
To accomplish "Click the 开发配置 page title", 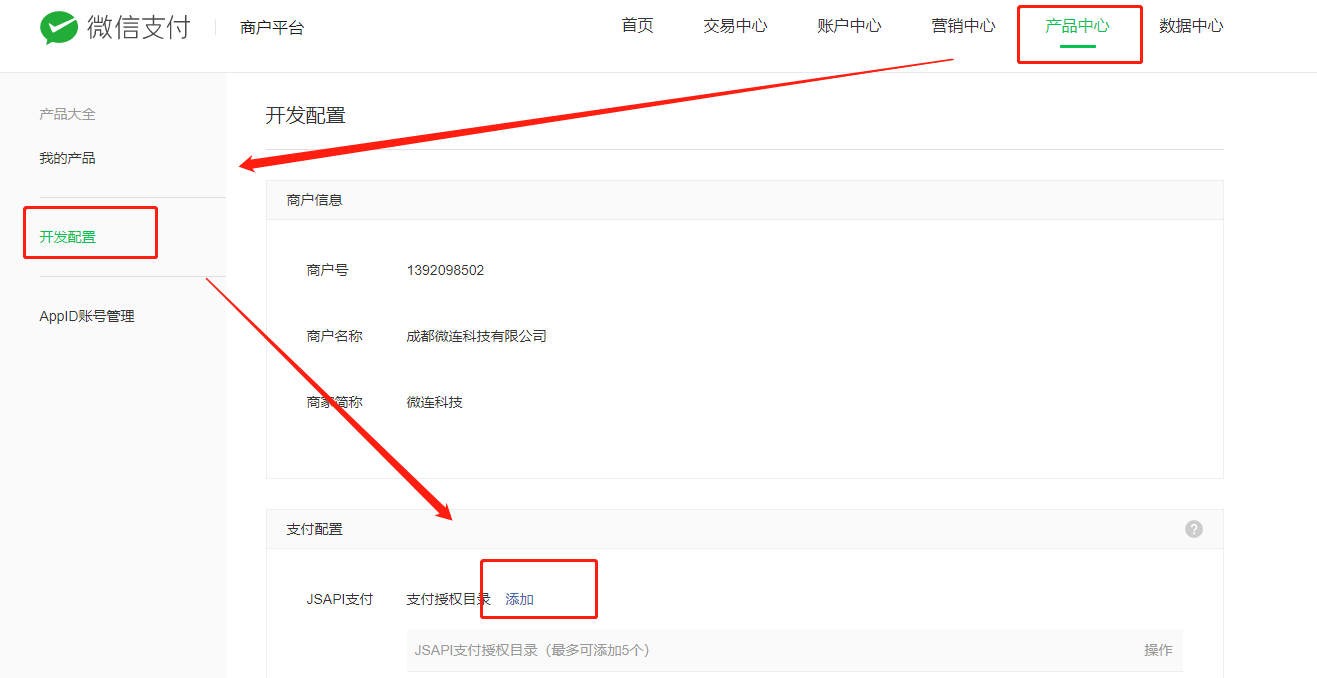I will click(306, 115).
